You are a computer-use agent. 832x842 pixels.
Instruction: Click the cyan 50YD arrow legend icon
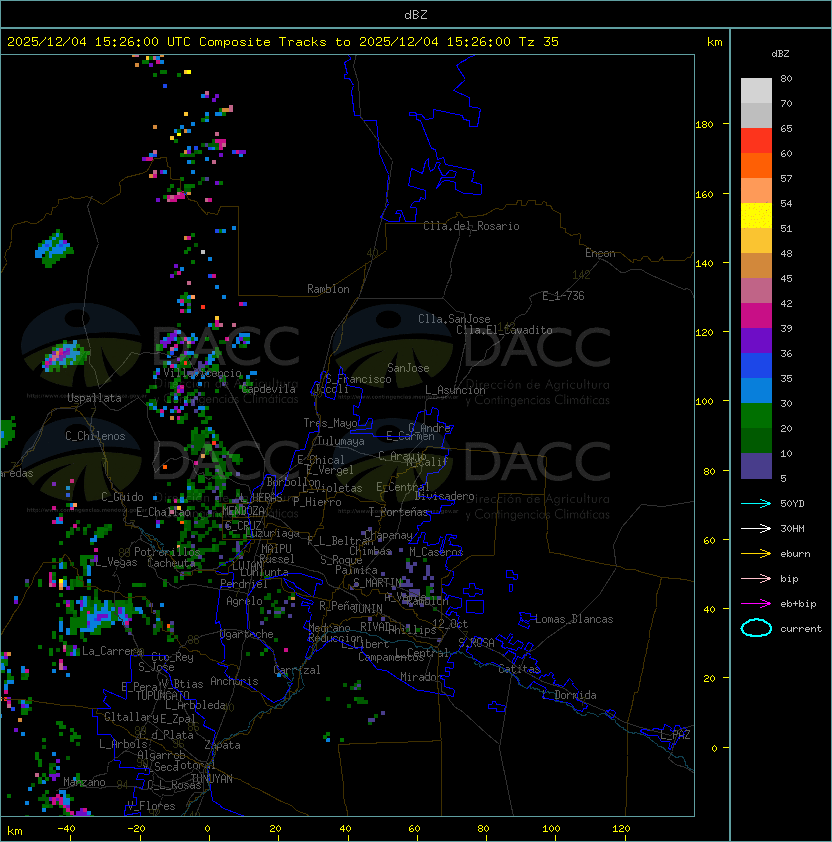coord(756,503)
